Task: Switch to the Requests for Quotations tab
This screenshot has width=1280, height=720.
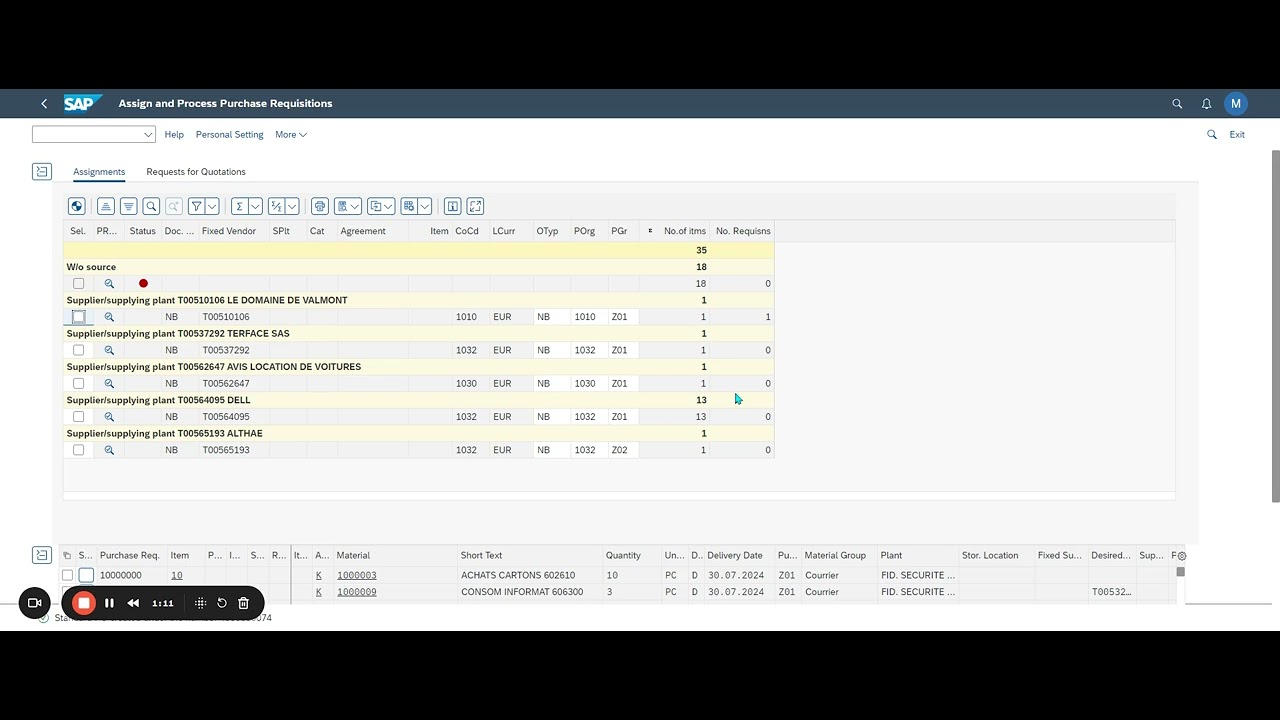Action: coord(196,172)
